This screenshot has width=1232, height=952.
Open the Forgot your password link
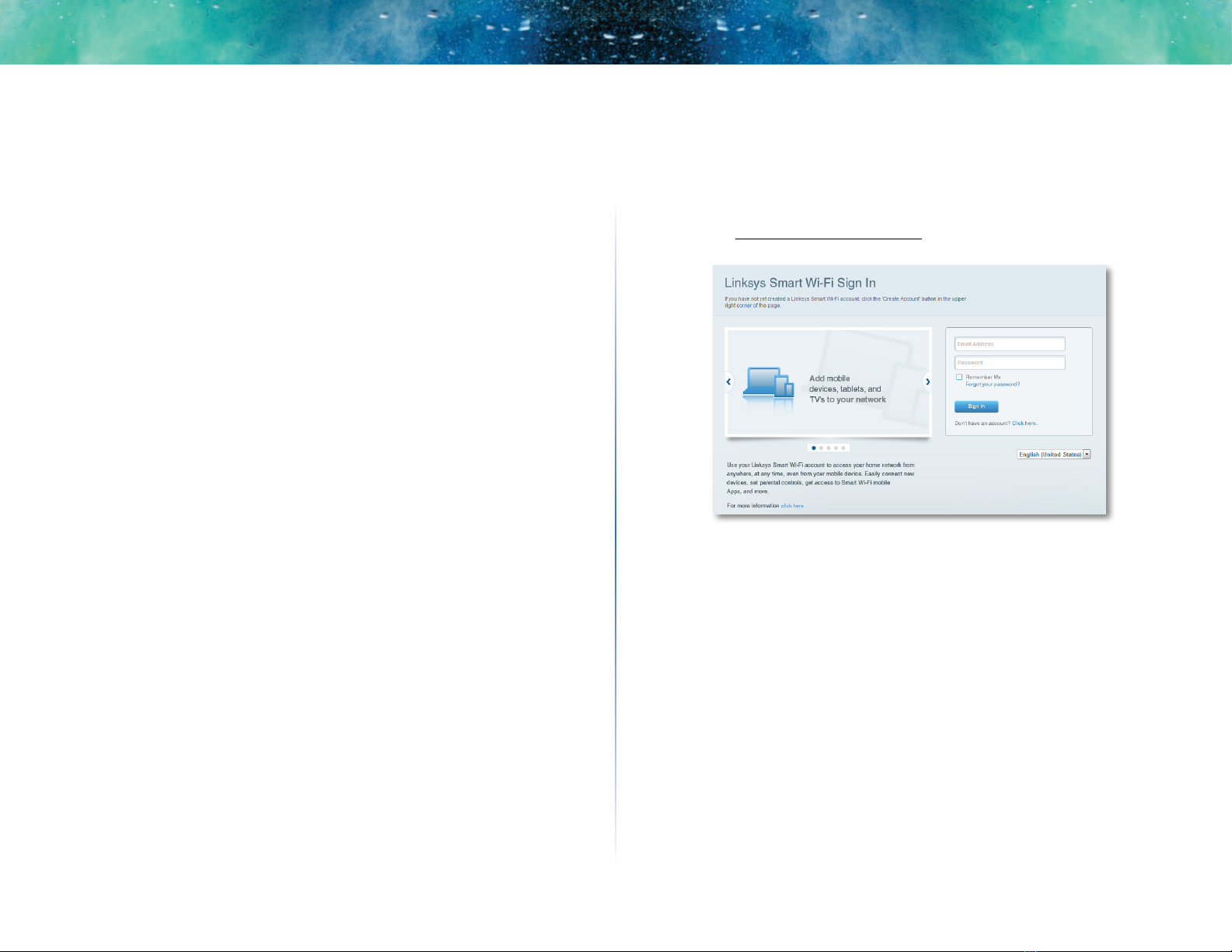(993, 385)
